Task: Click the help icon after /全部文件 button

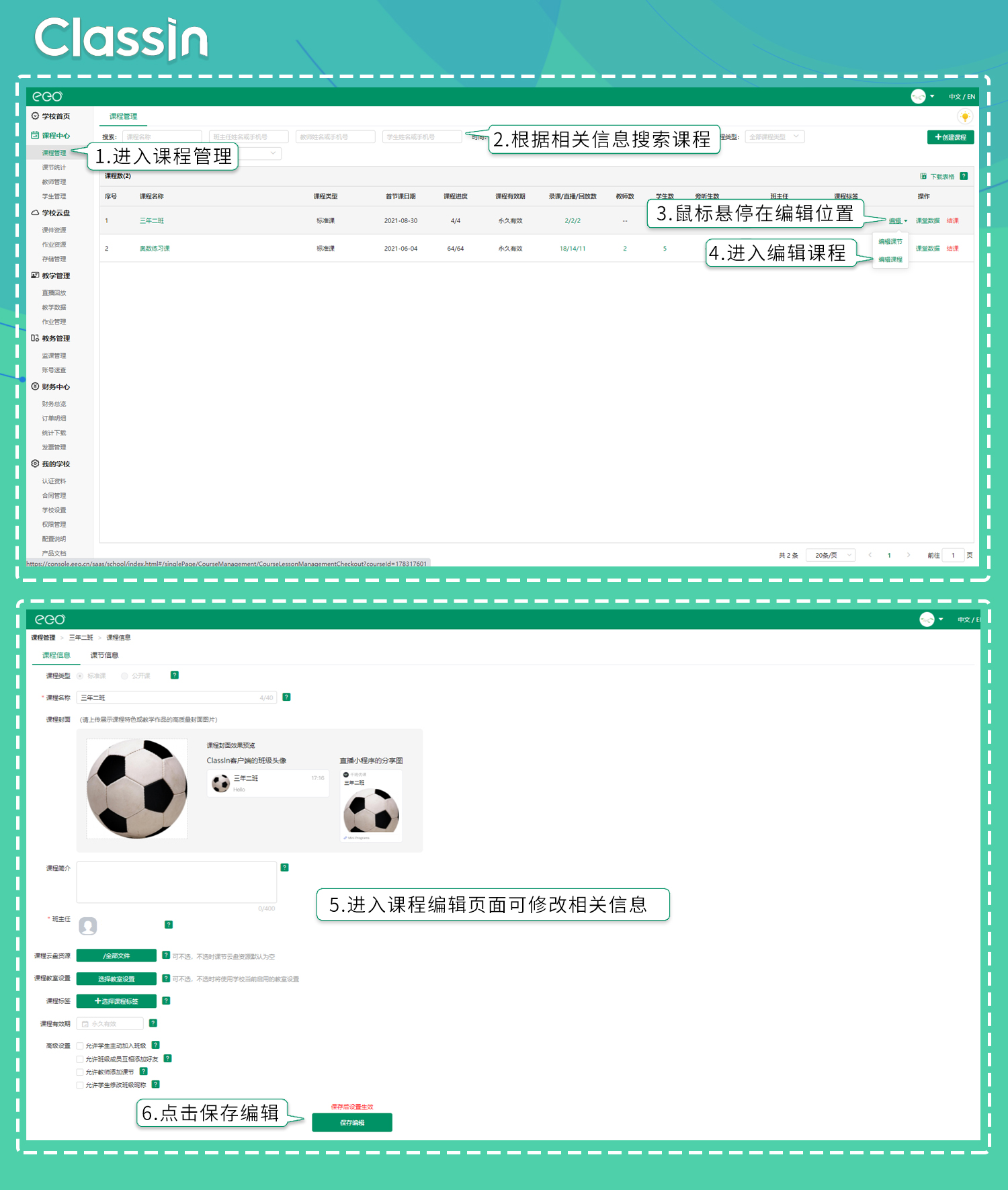Action: 166,955
